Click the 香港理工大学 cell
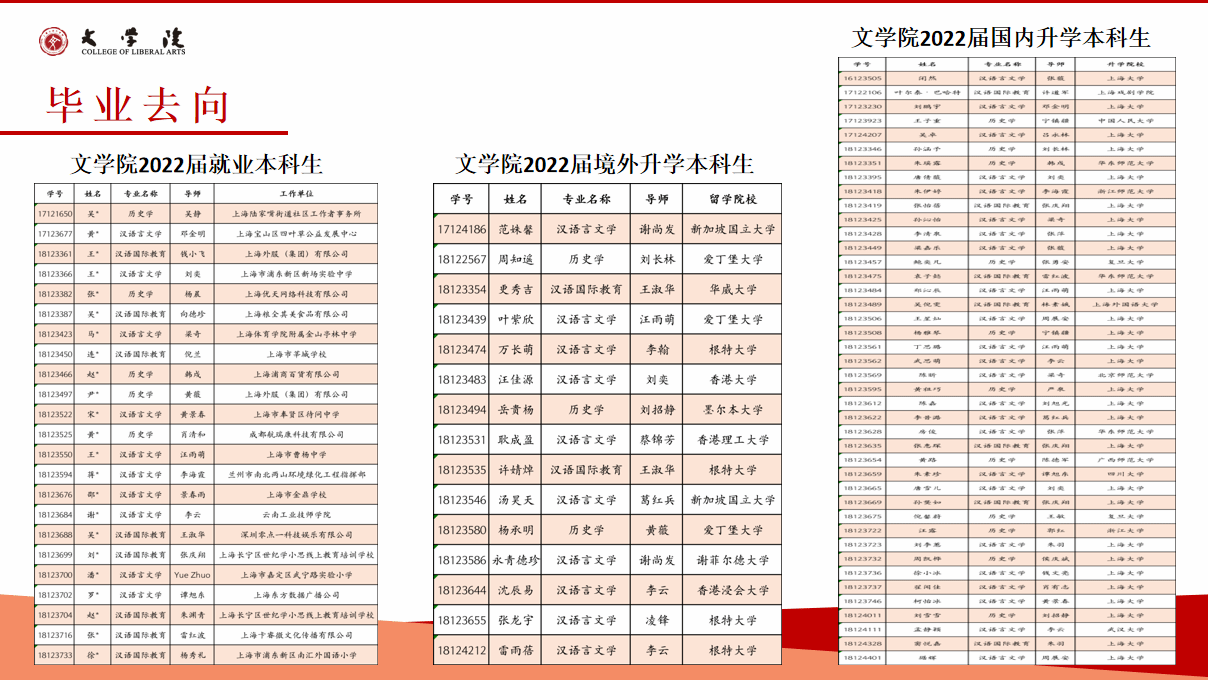Screen dimensions: 1208x680 (x=732, y=440)
